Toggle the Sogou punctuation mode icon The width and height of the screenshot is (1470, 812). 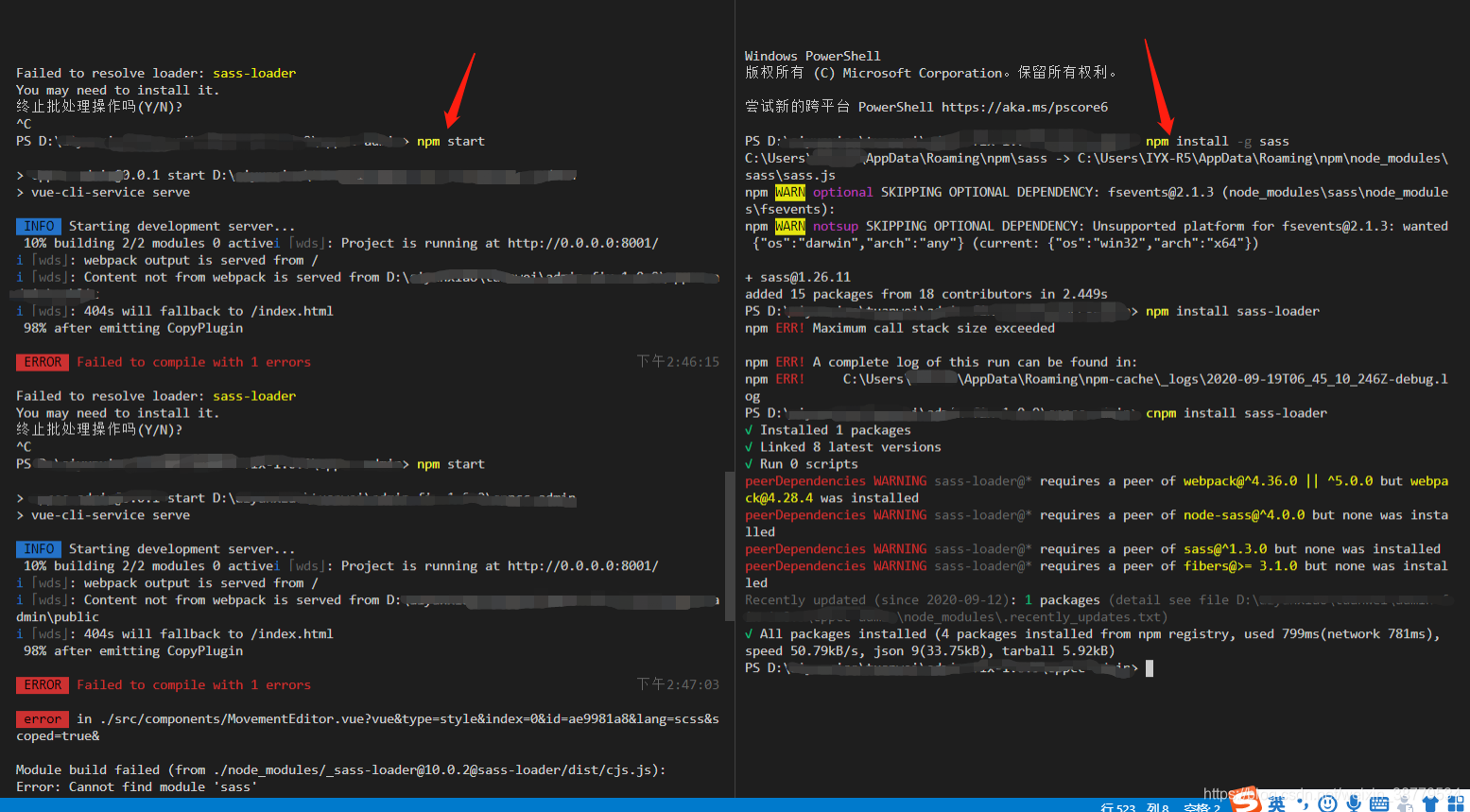(x=1303, y=804)
